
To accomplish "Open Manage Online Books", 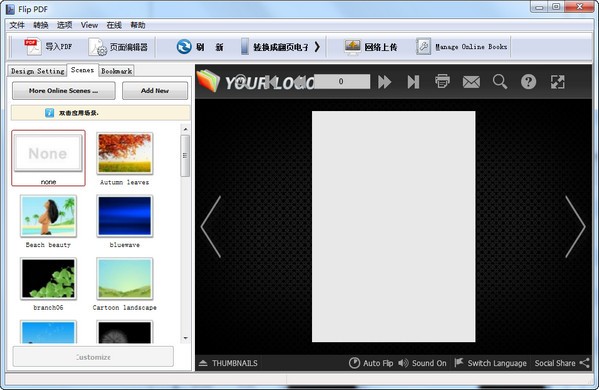I will [x=461, y=47].
